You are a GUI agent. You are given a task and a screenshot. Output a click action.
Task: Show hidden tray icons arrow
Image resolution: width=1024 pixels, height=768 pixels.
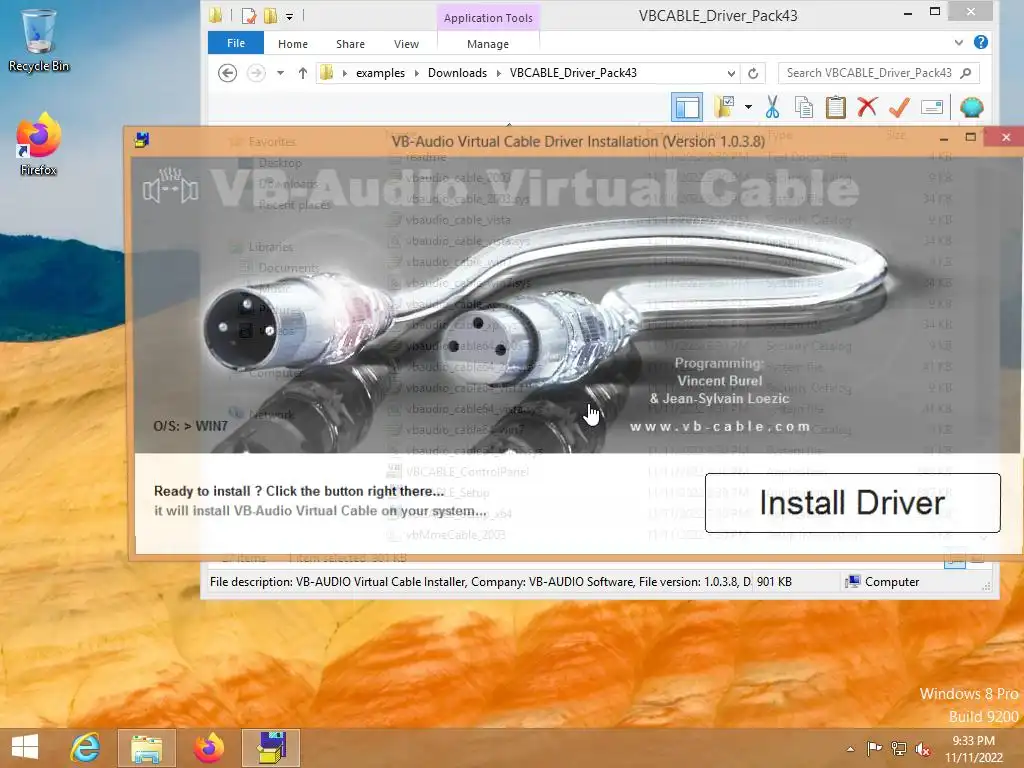(850, 748)
